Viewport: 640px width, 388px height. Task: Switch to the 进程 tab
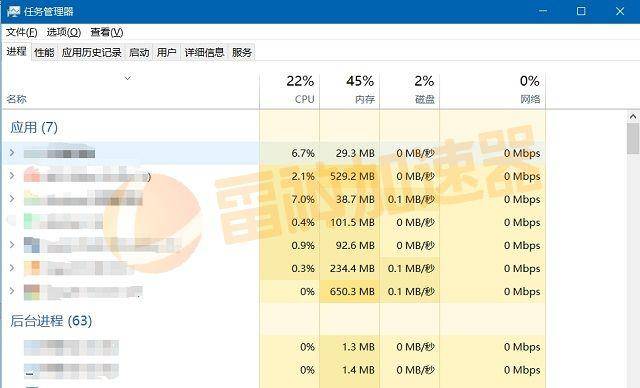tap(17, 51)
